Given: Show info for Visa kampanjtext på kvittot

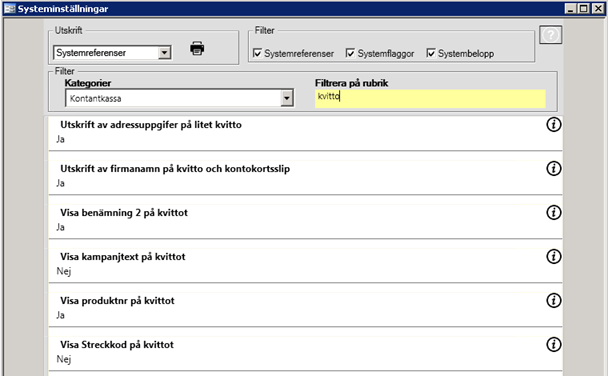Looking at the screenshot, I should (554, 256).
